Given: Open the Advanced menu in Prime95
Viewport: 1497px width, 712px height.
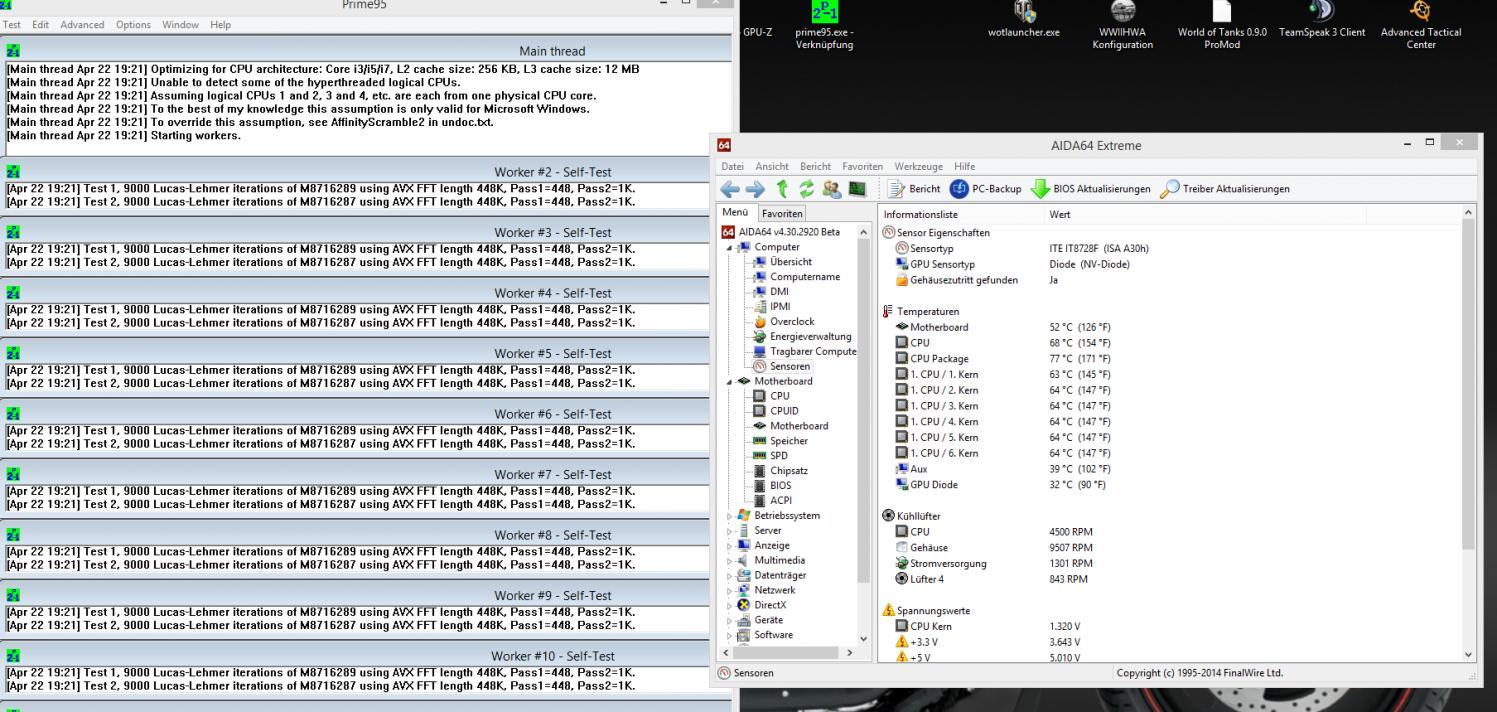Looking at the screenshot, I should coord(82,25).
